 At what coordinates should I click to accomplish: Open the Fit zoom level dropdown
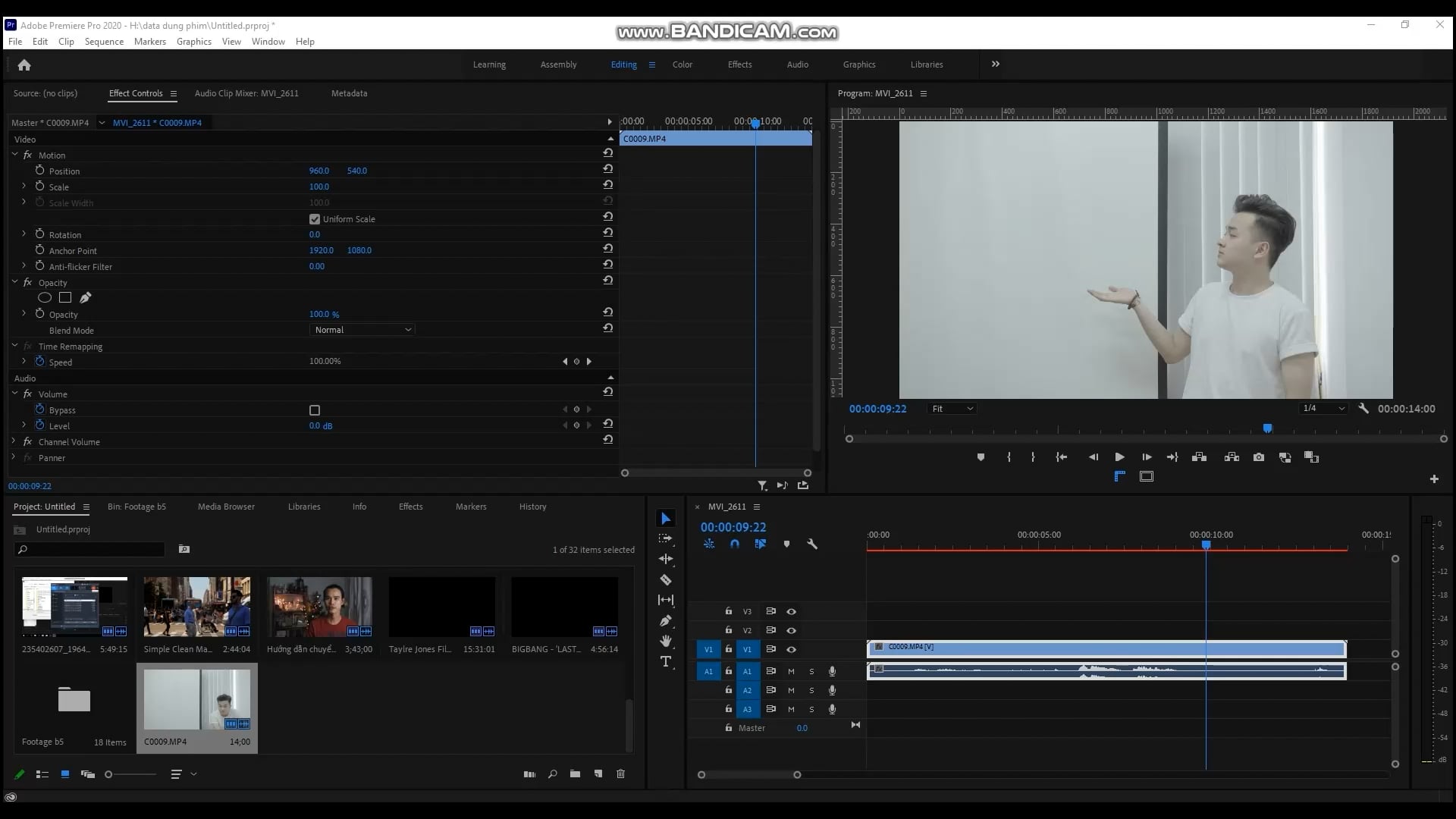pyautogui.click(x=952, y=409)
